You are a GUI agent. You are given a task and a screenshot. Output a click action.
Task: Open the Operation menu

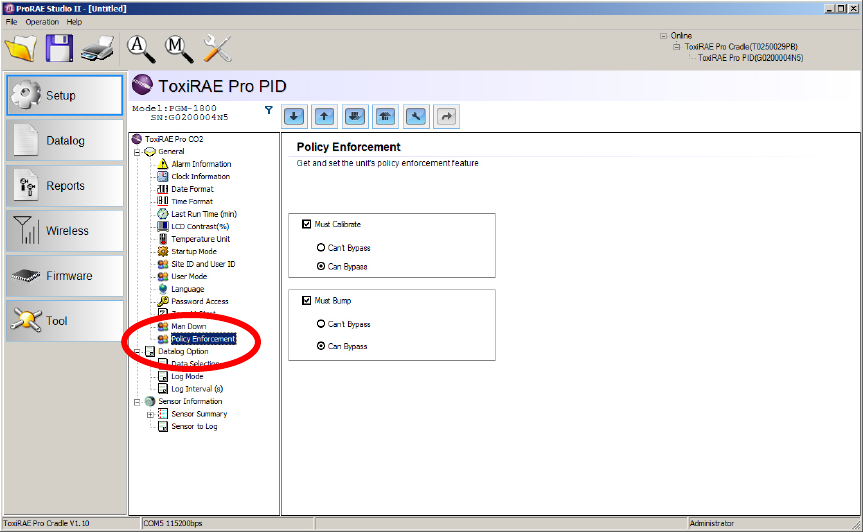tap(42, 22)
